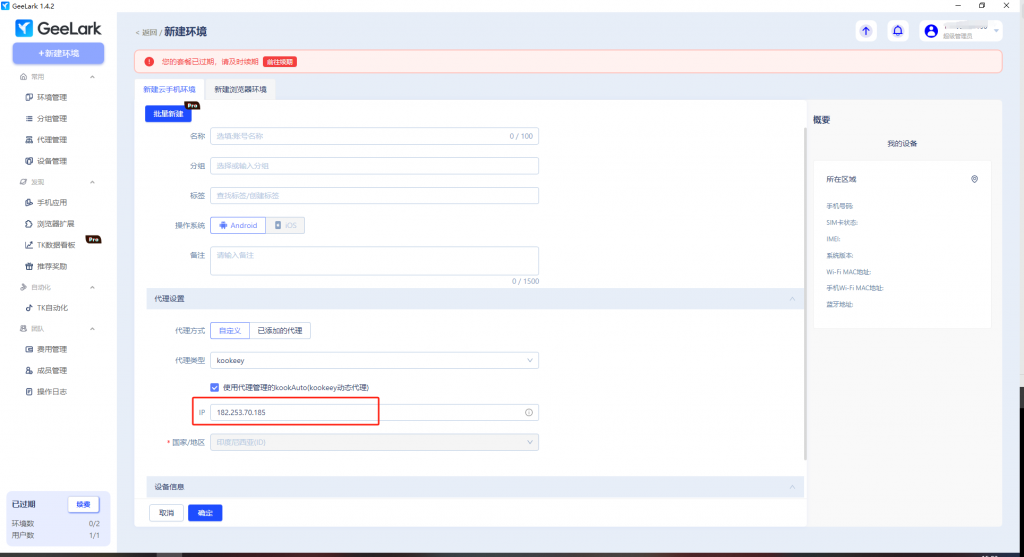The width and height of the screenshot is (1024, 557).
Task: Collapse the 代理设置 section
Action: (792, 299)
